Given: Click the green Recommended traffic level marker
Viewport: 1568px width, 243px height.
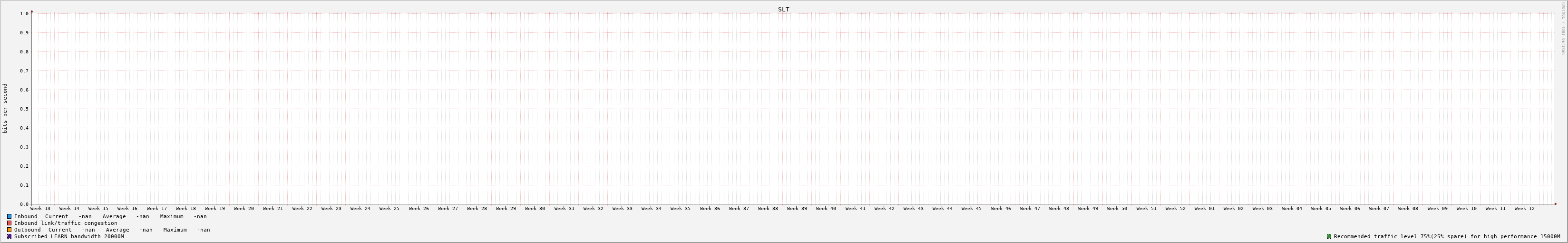Looking at the screenshot, I should [x=1329, y=236].
